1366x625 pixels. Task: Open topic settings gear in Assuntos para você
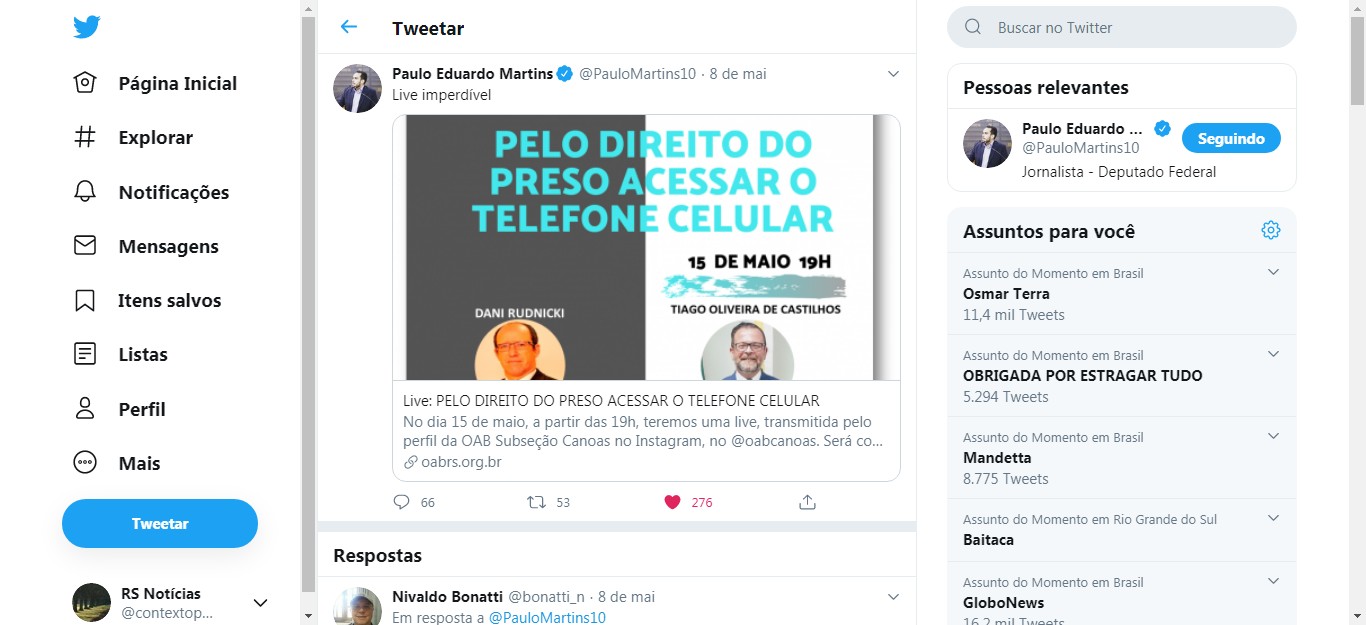click(x=1271, y=230)
